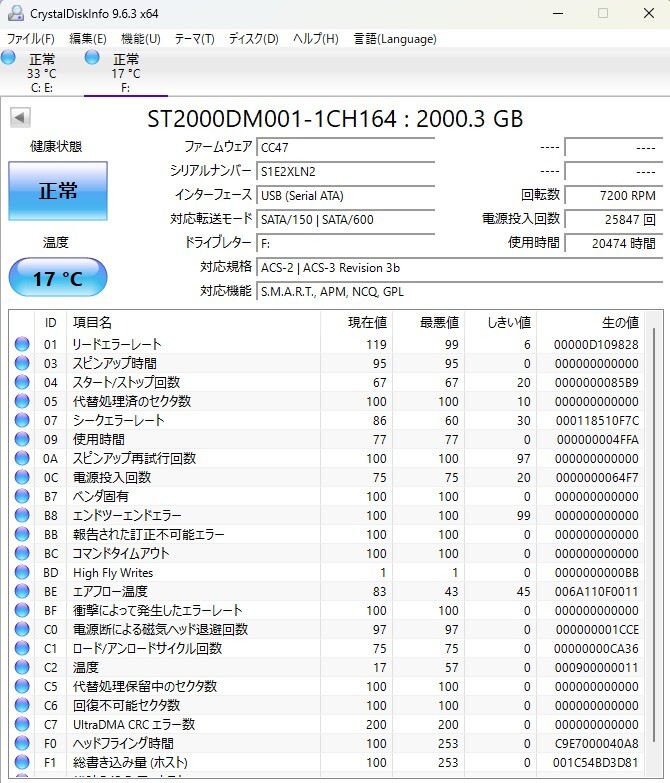Click status circle of row C2 温度
670x783 pixels.
(x=22, y=667)
